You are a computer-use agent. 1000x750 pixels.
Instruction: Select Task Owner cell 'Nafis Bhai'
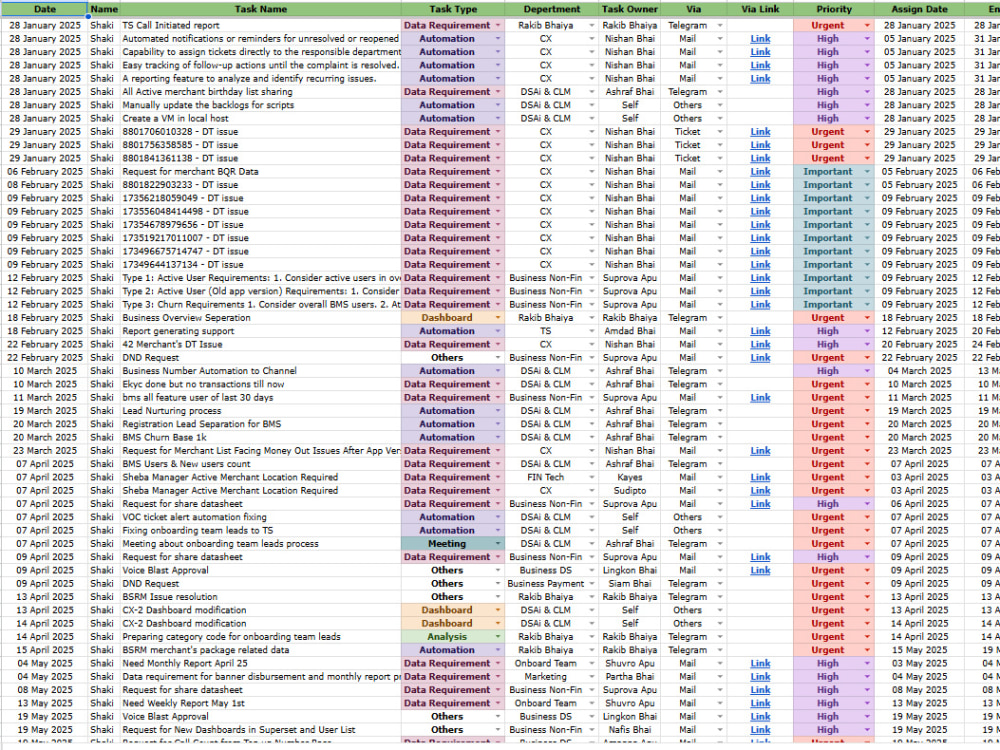click(629, 730)
